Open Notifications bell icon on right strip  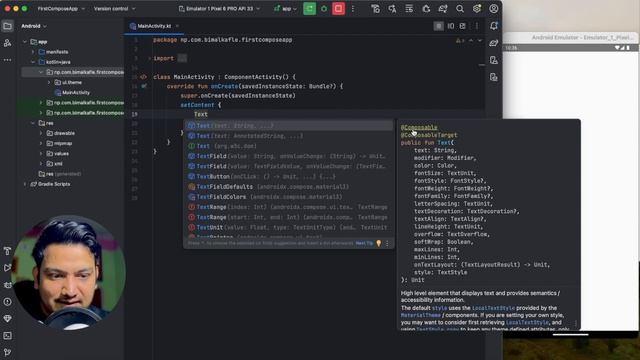tap(494, 26)
